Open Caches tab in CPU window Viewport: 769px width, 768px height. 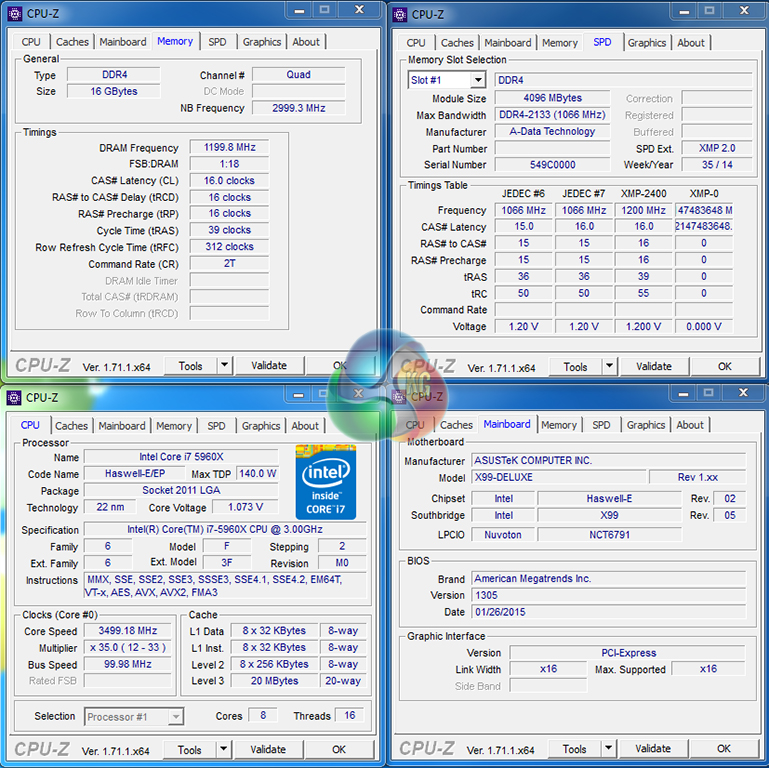coord(71,426)
